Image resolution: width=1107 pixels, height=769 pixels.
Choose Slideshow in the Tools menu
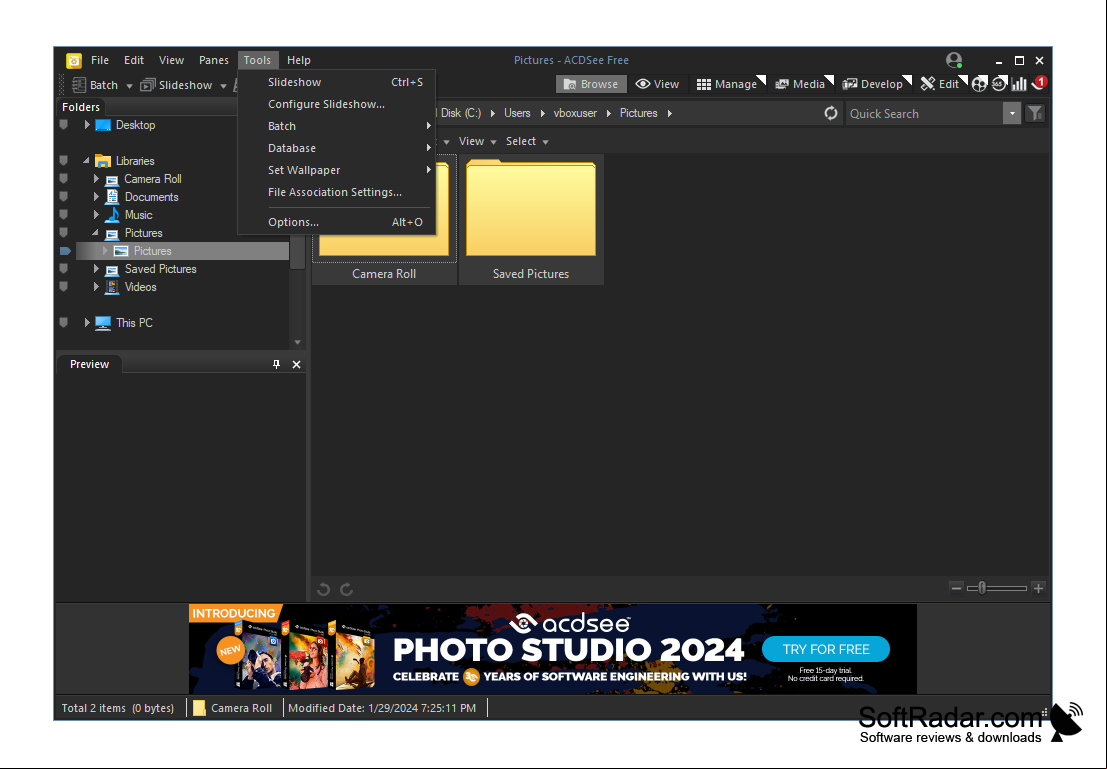(x=337, y=82)
